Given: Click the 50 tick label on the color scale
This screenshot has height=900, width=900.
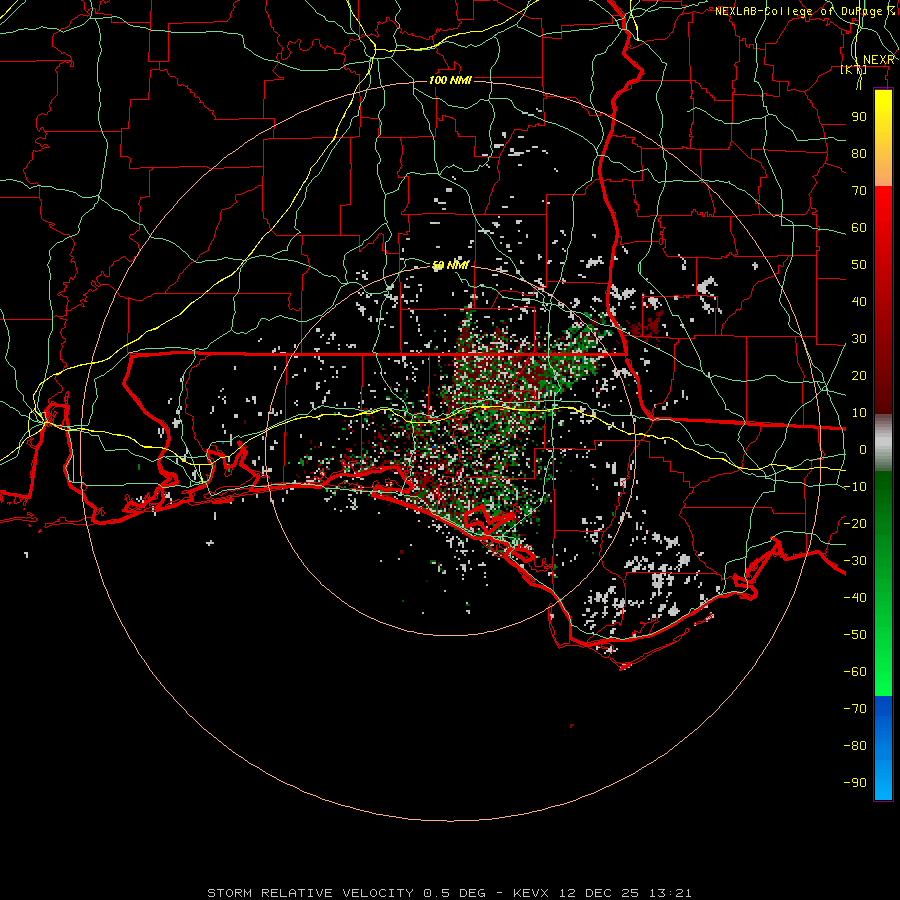Looking at the screenshot, I should click(x=859, y=265).
